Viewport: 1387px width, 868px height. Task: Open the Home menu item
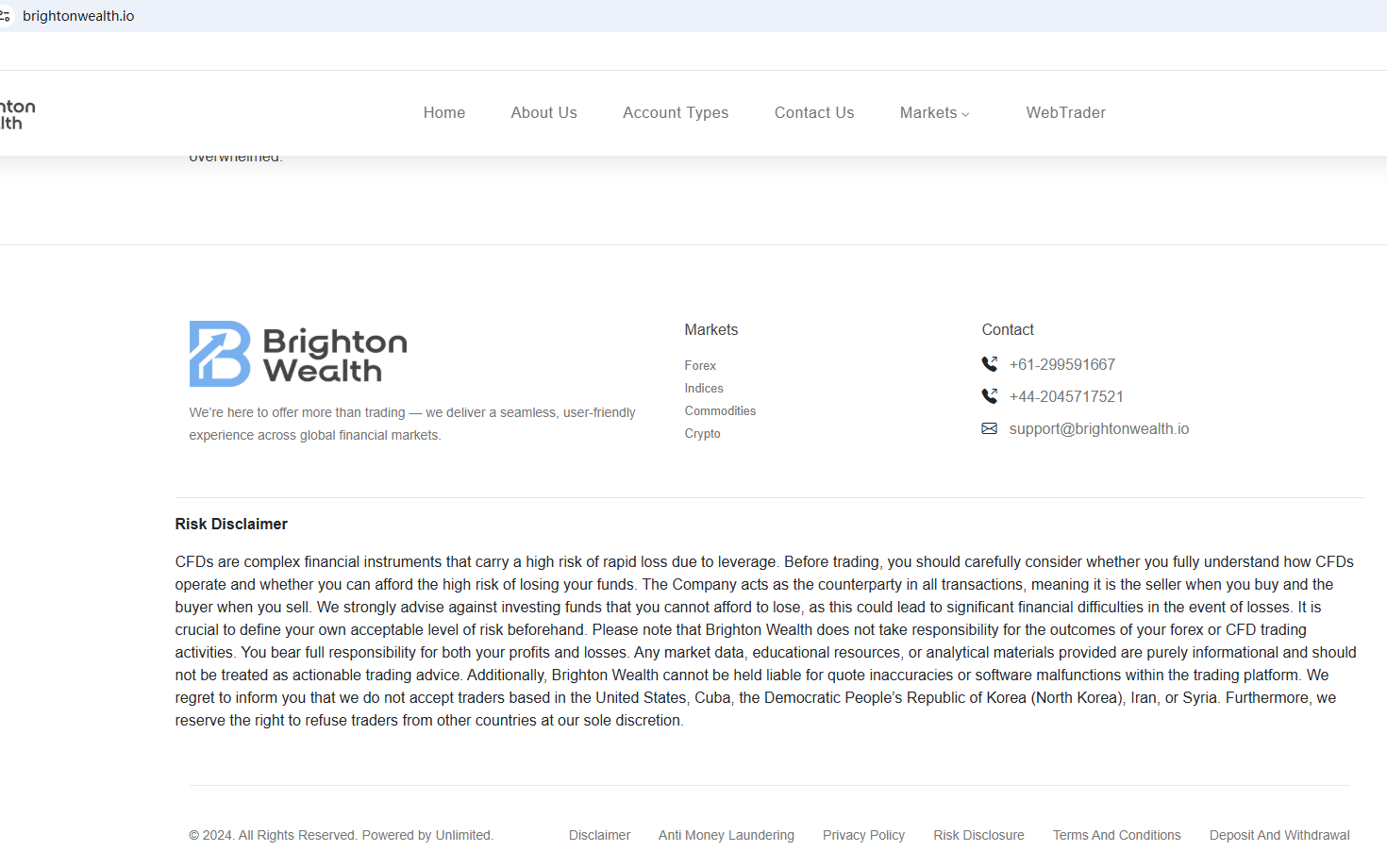coord(444,113)
